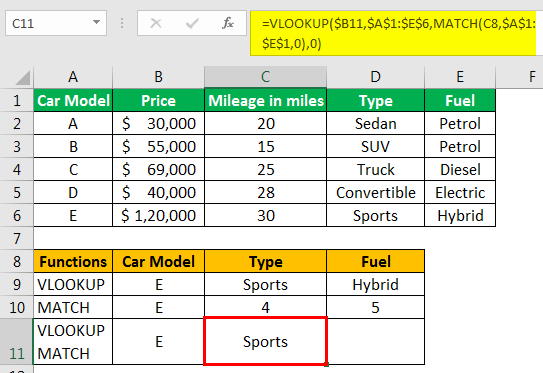Click the Hybrid cell in row 6
Image resolution: width=543 pixels, height=373 pixels.
coord(460,215)
